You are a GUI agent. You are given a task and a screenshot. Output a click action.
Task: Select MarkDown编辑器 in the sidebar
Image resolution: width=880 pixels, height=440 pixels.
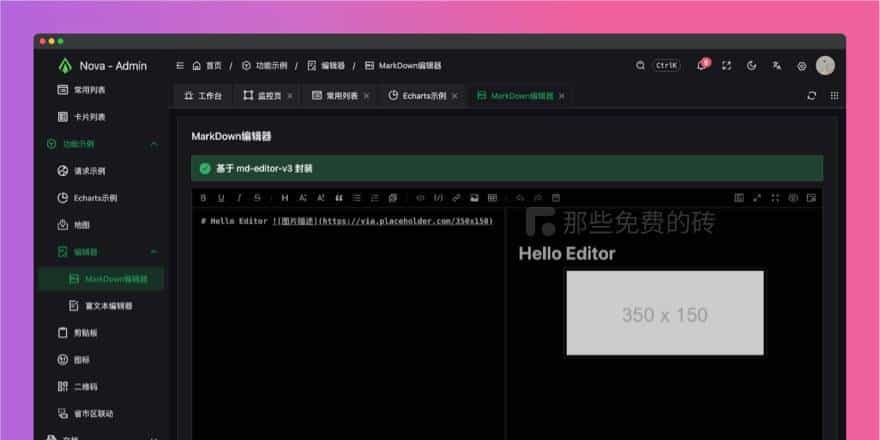(x=102, y=279)
